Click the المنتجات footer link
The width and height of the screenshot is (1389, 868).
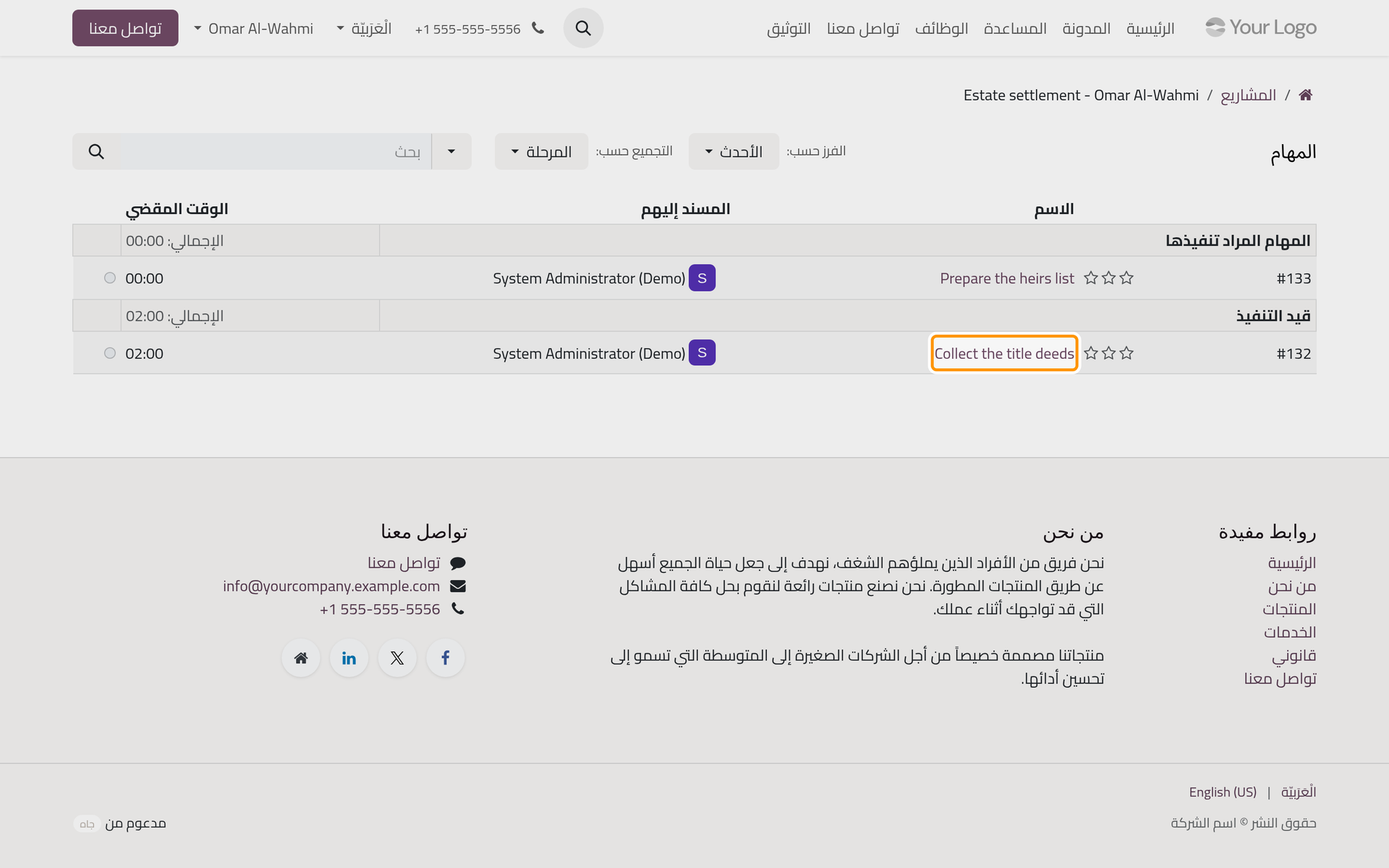click(1289, 609)
